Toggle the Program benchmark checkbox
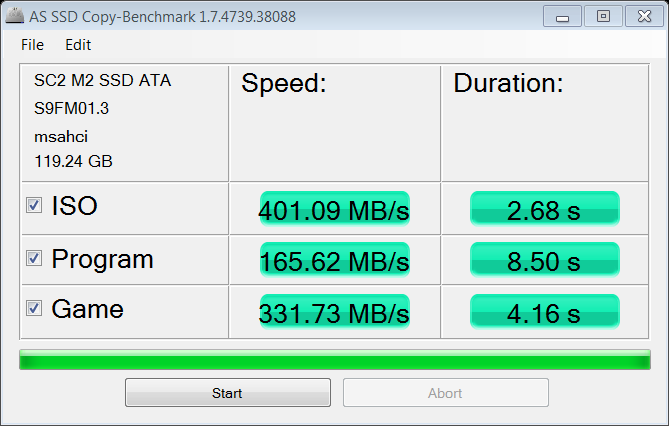The width and height of the screenshot is (669, 426). 34,259
